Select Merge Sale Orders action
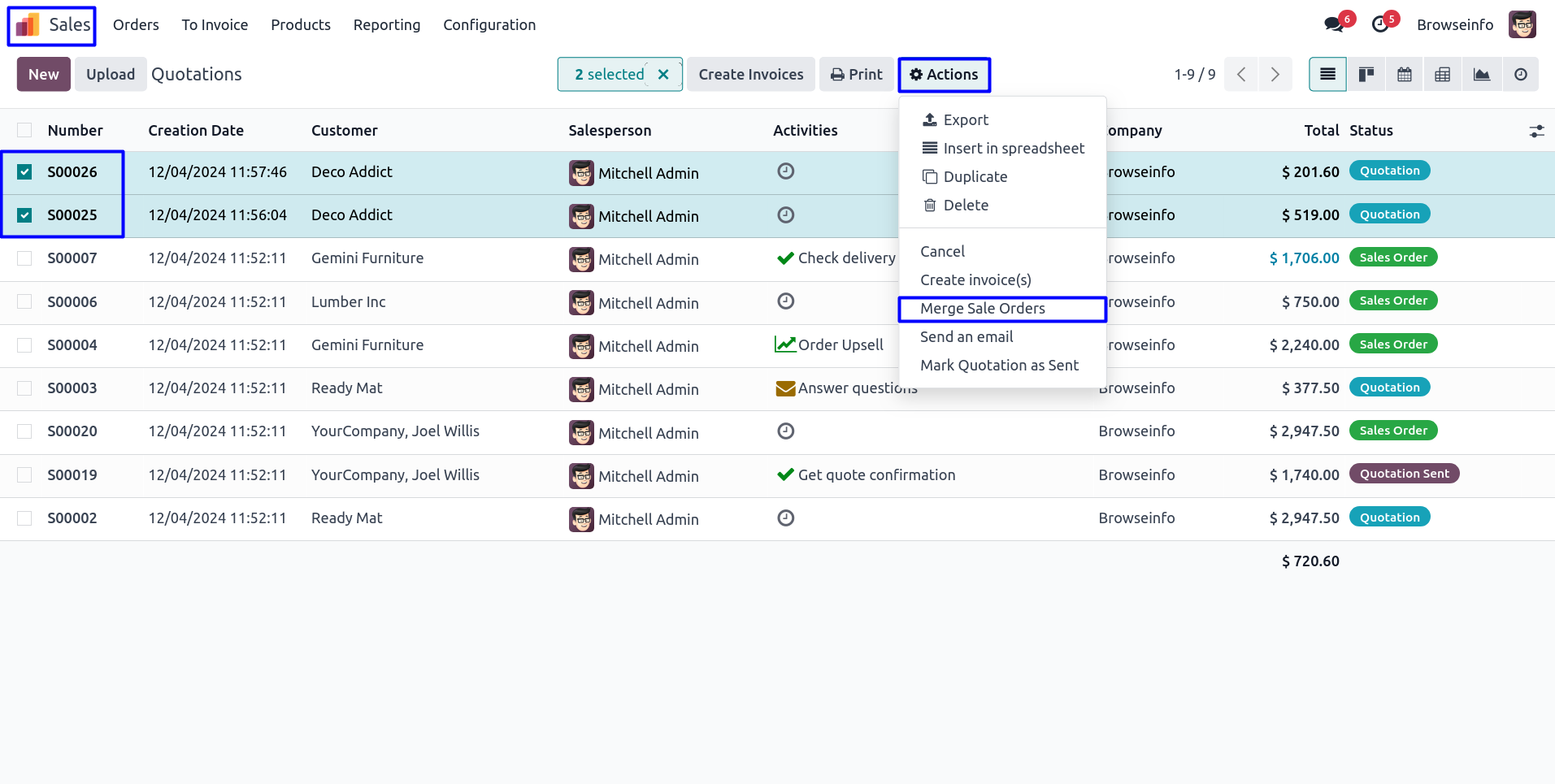 (x=1002, y=309)
